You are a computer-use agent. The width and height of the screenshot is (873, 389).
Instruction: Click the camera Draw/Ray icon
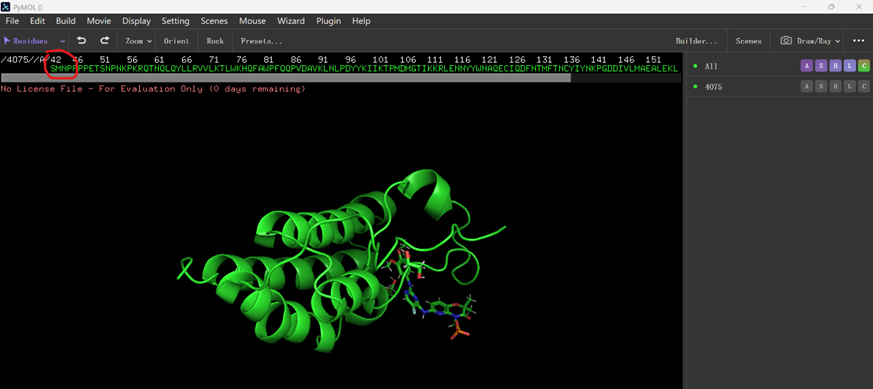pyautogui.click(x=786, y=41)
